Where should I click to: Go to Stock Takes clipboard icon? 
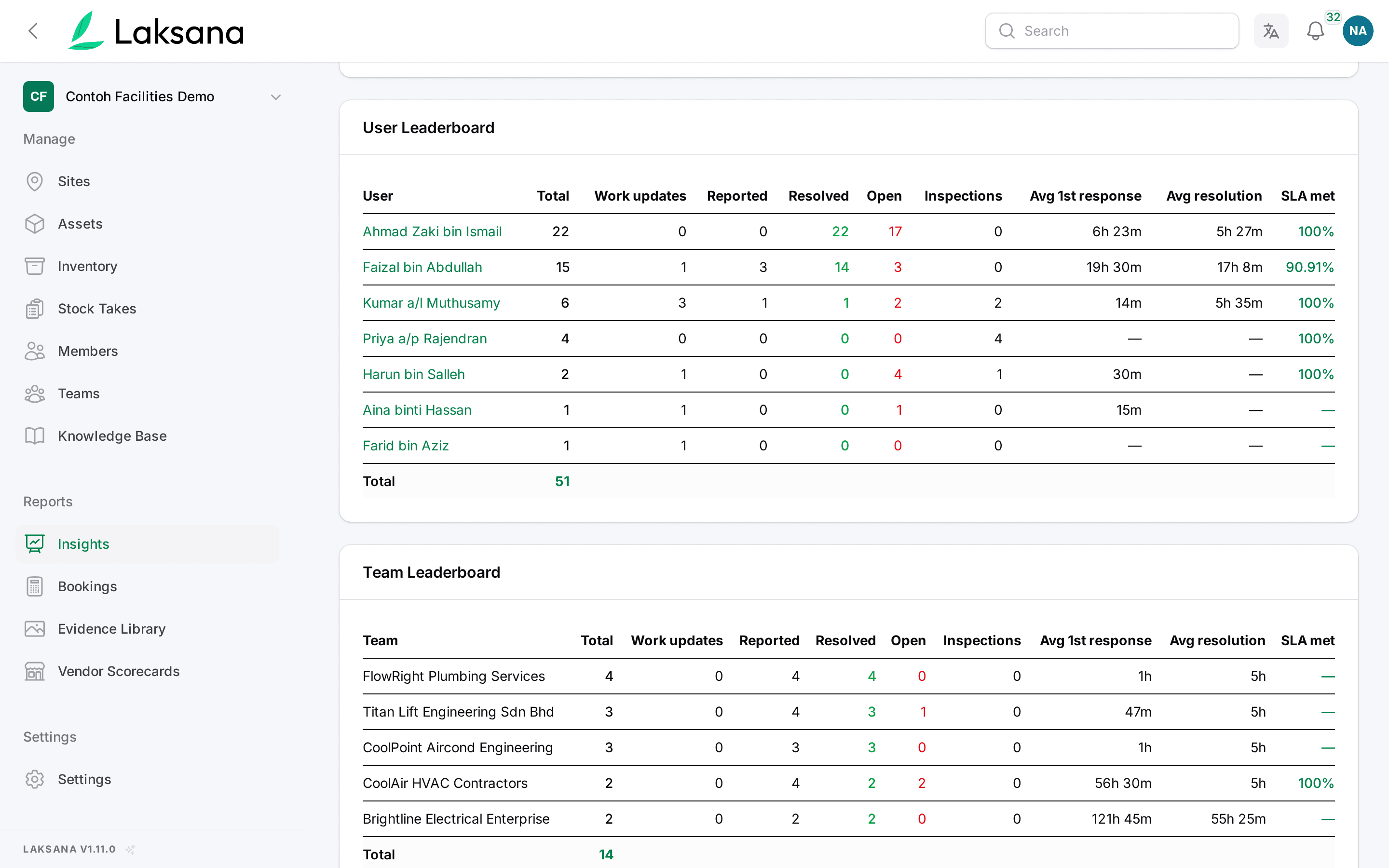click(34, 309)
